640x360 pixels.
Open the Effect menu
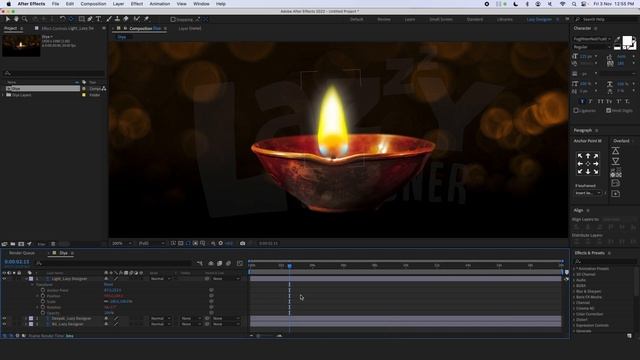tap(137, 4)
